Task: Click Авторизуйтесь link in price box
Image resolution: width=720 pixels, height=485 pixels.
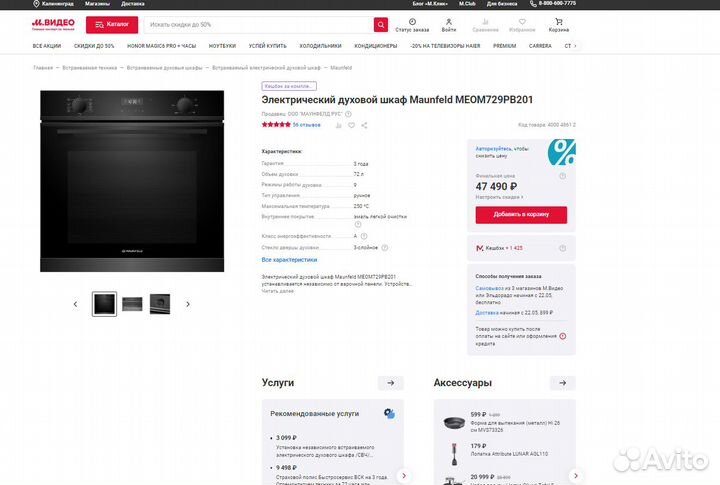Action: pyautogui.click(x=494, y=149)
